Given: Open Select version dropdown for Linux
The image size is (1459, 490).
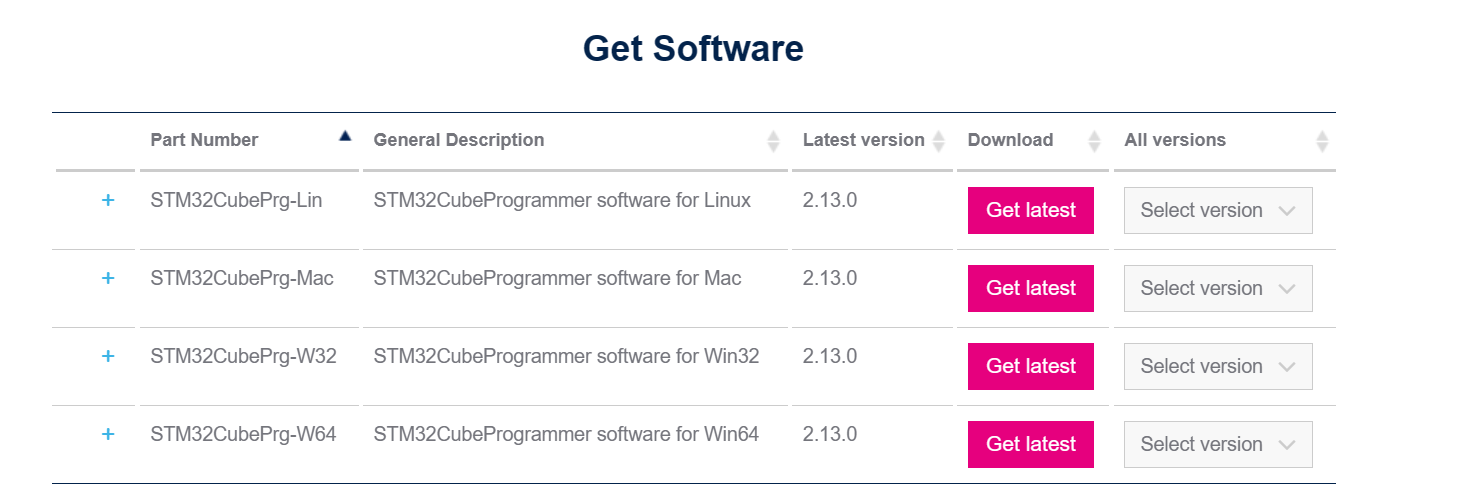Looking at the screenshot, I should coord(1218,210).
